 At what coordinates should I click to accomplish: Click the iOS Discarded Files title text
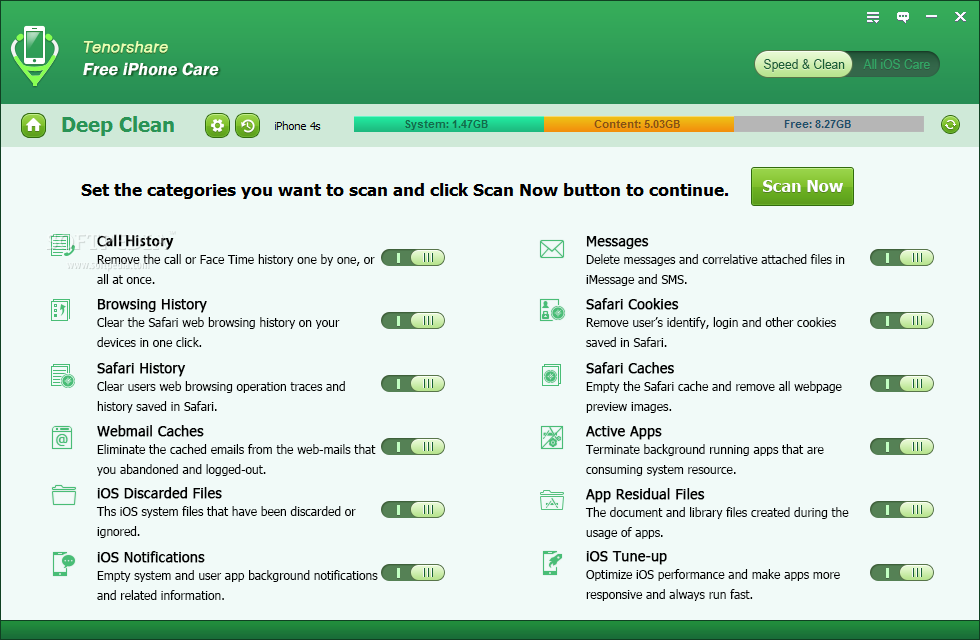point(159,493)
